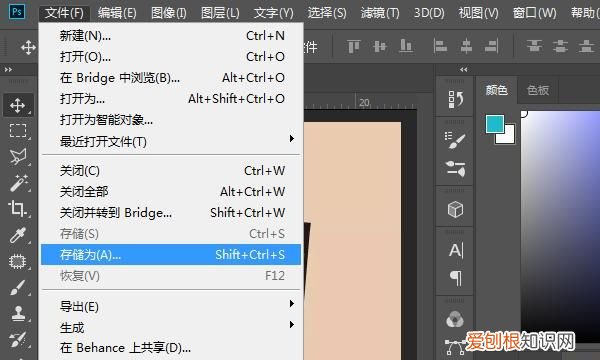Choose 关闭全部 menu entry
600x360 pixels.
point(171,192)
